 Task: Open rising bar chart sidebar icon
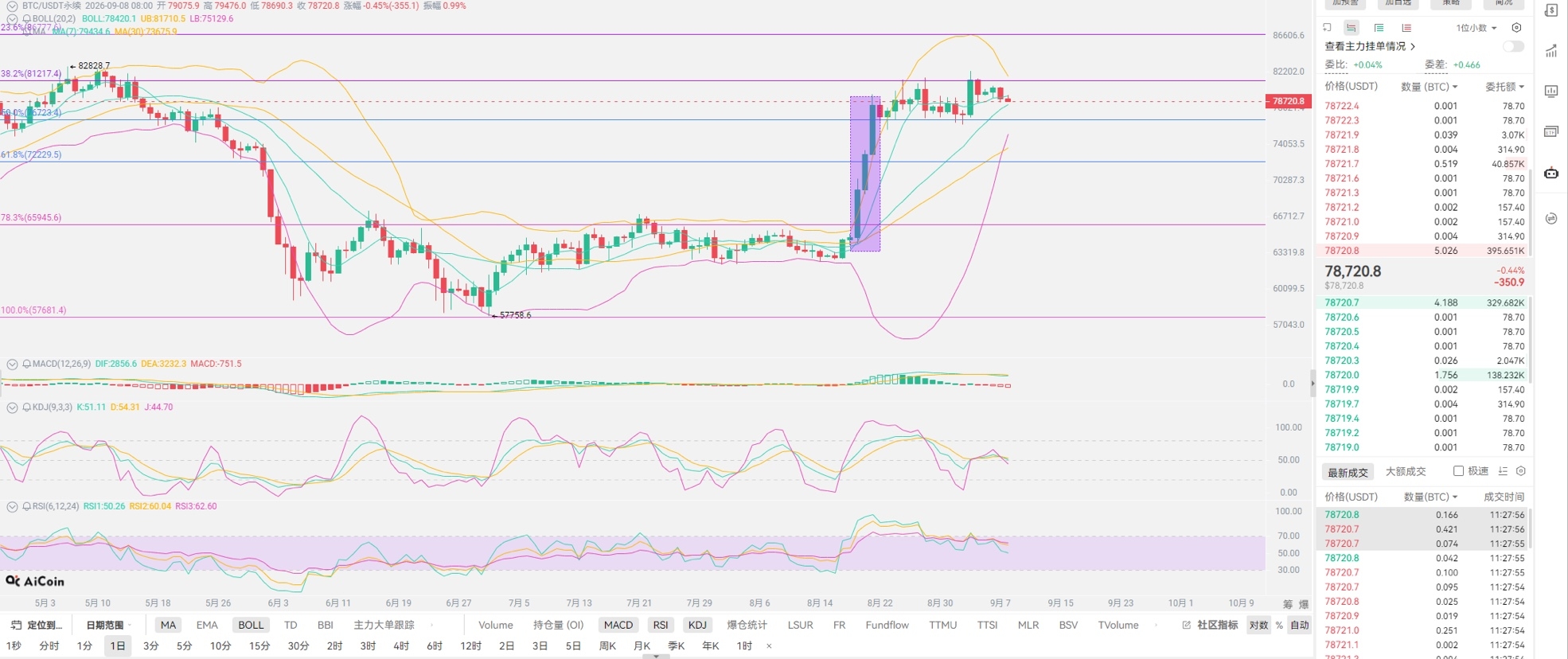pos(1551,52)
